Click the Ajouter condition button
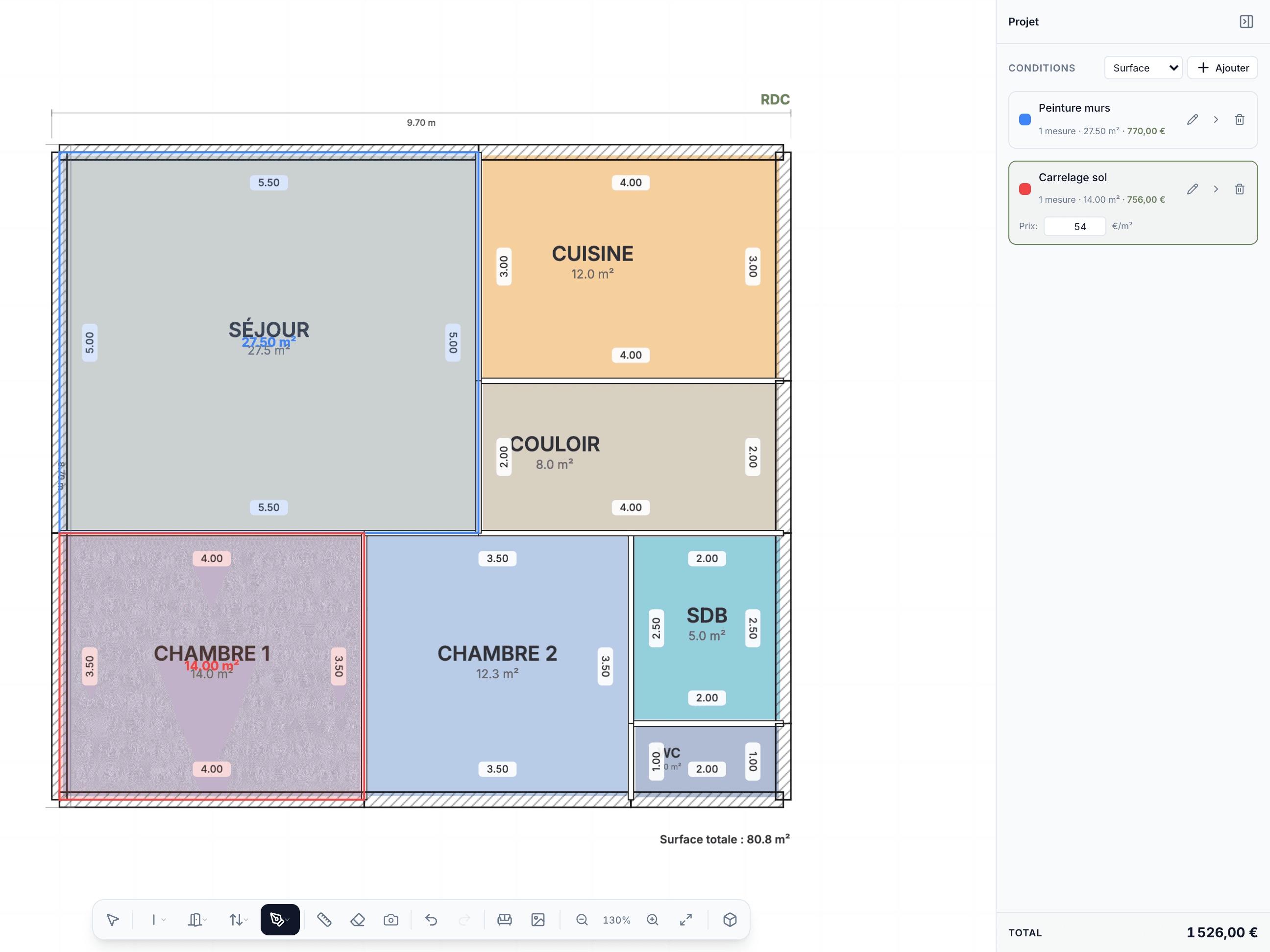Image resolution: width=1270 pixels, height=952 pixels. pos(1222,68)
